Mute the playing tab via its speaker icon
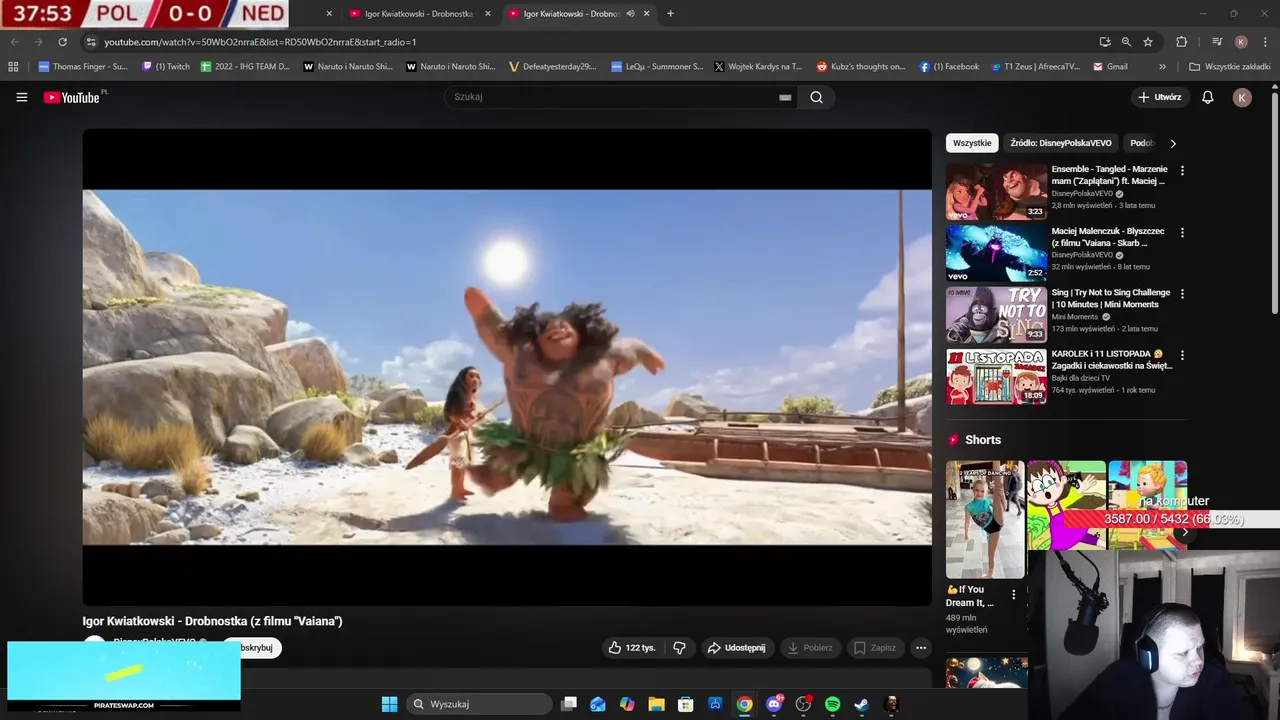The width and height of the screenshot is (1280, 720). pyautogui.click(x=630, y=14)
